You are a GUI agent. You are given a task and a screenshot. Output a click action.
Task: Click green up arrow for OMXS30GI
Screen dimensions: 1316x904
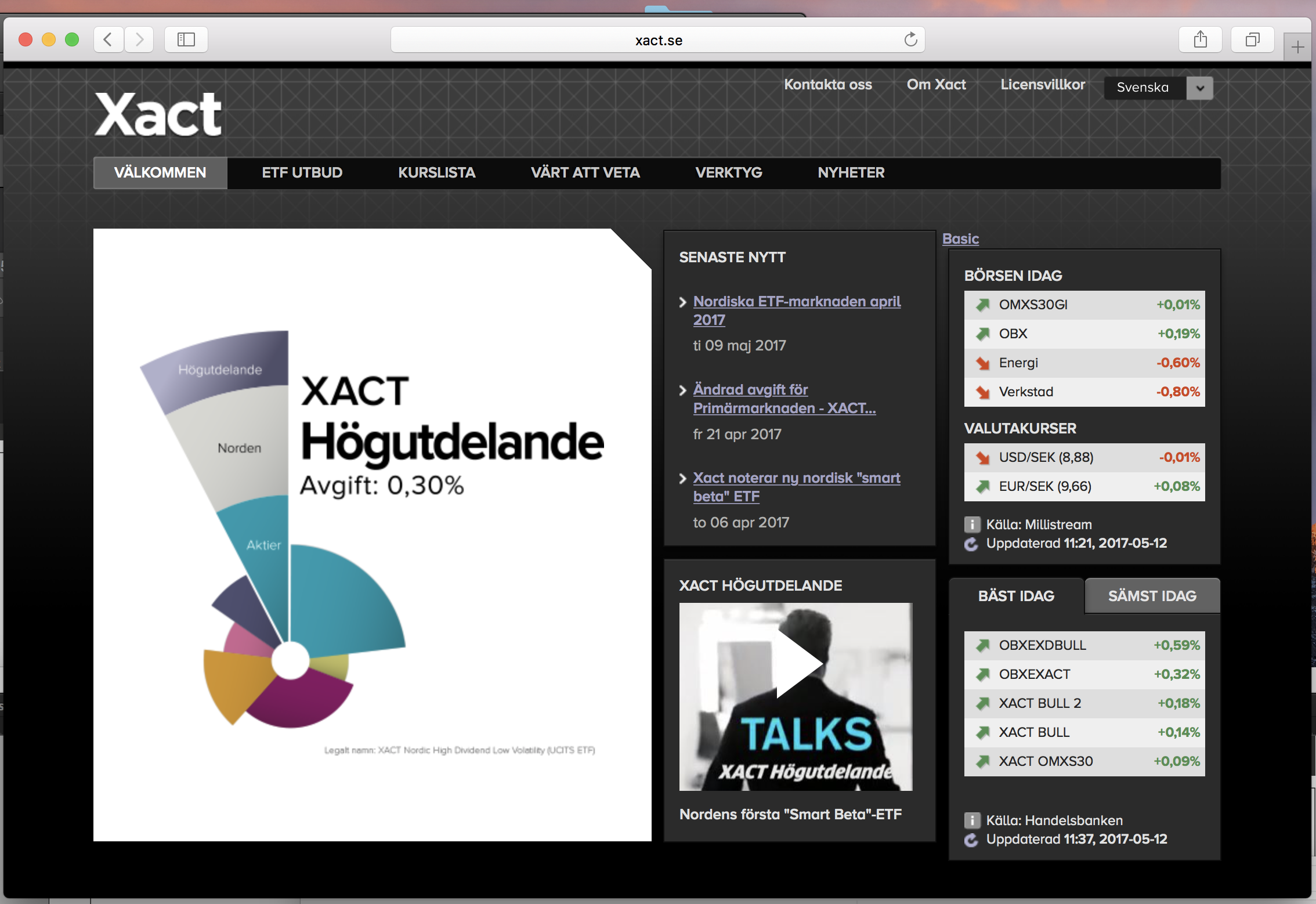(x=982, y=305)
